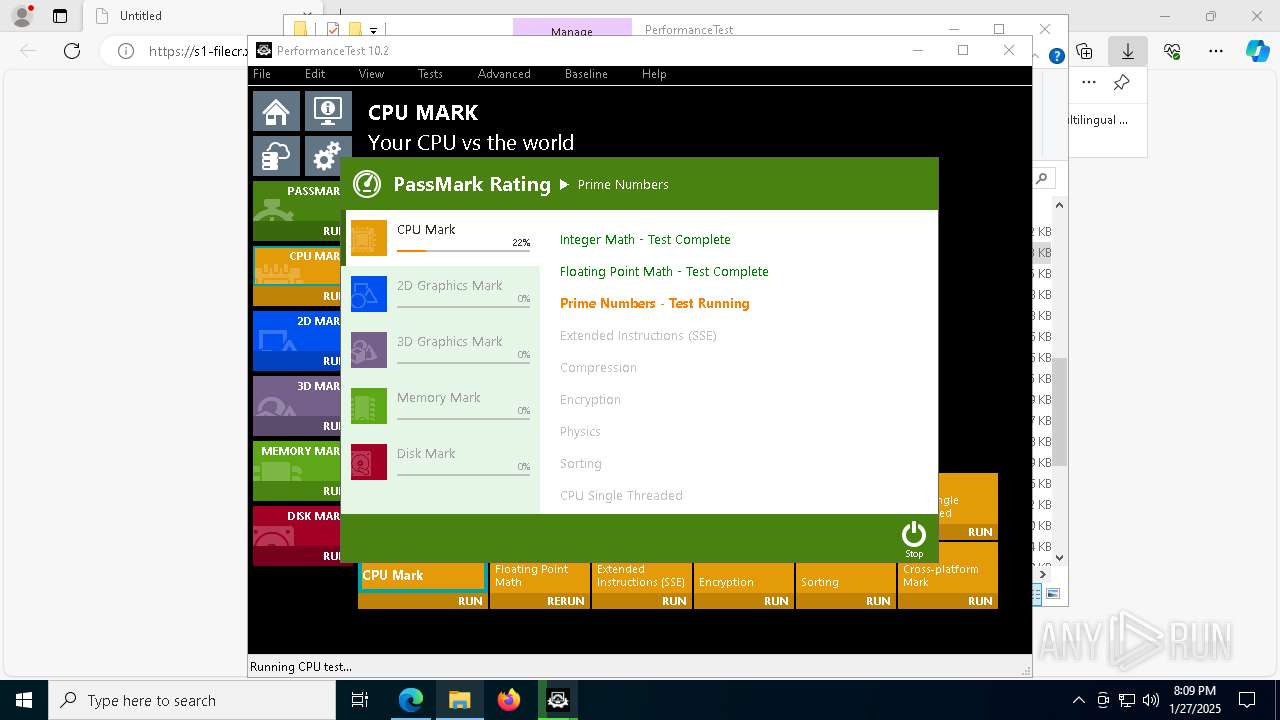This screenshot has width=1280, height=720.
Task: Open the browser downloads icon
Action: [1127, 51]
